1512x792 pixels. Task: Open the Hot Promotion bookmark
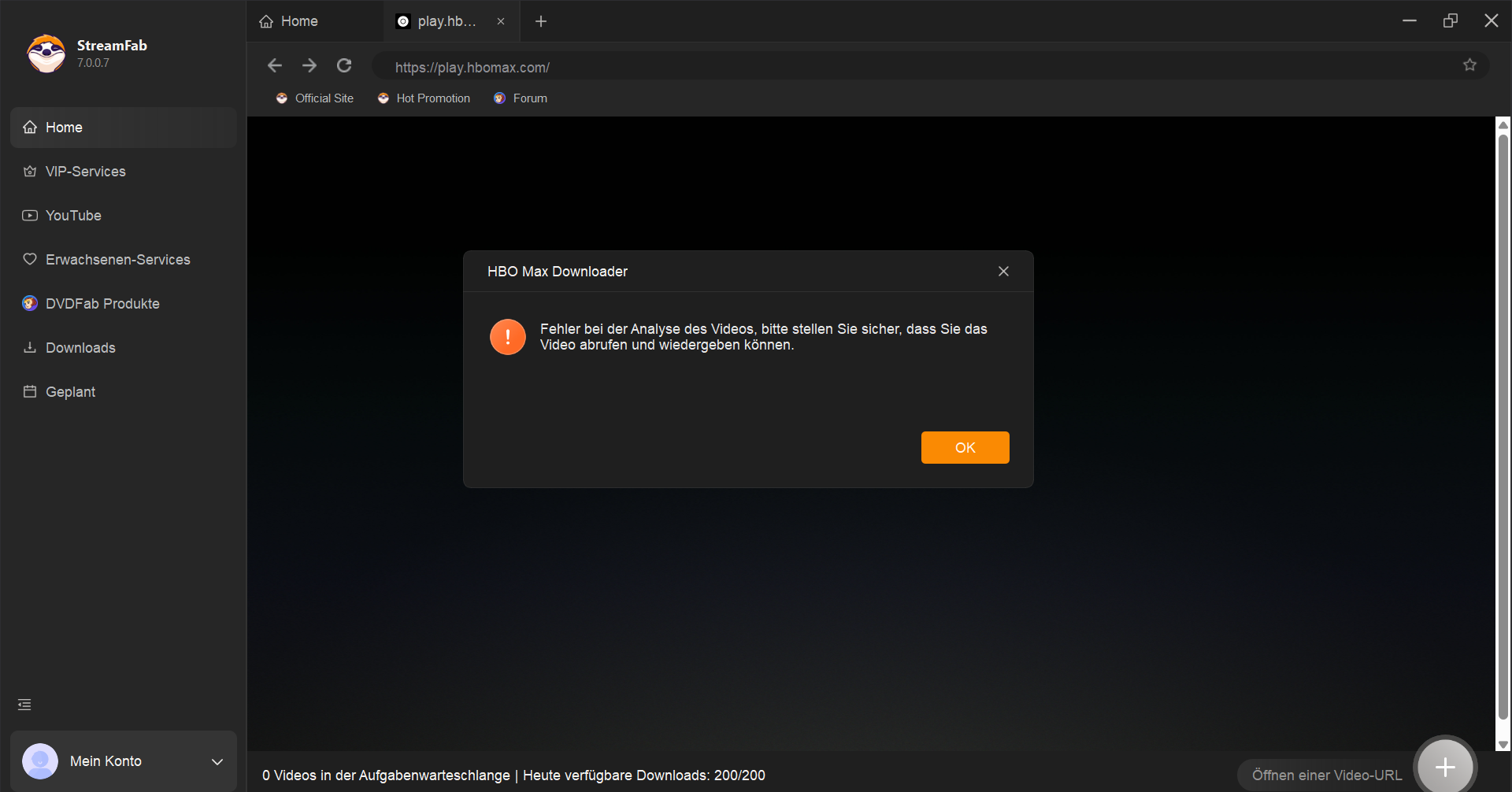coord(424,98)
